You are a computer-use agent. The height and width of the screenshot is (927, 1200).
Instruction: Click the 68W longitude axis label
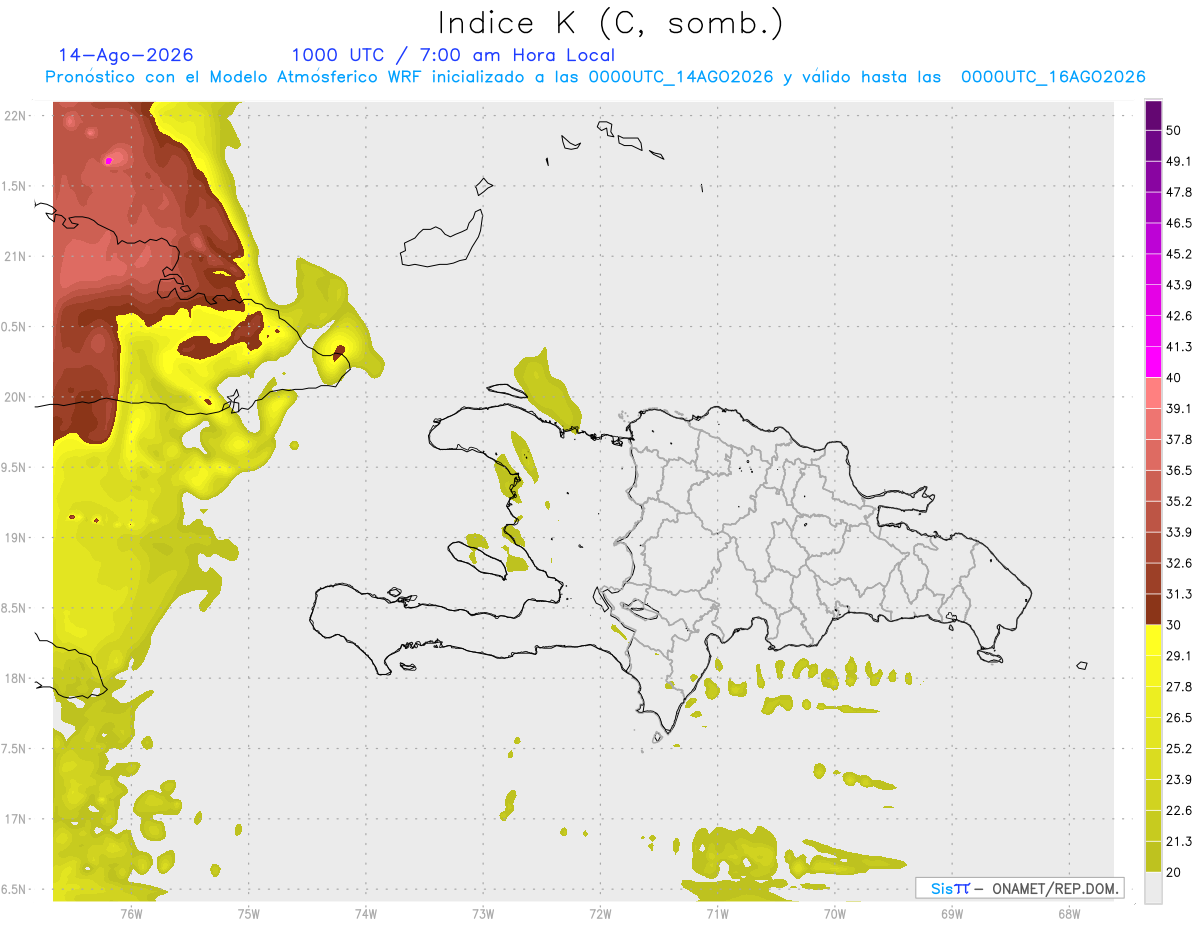(x=1069, y=913)
